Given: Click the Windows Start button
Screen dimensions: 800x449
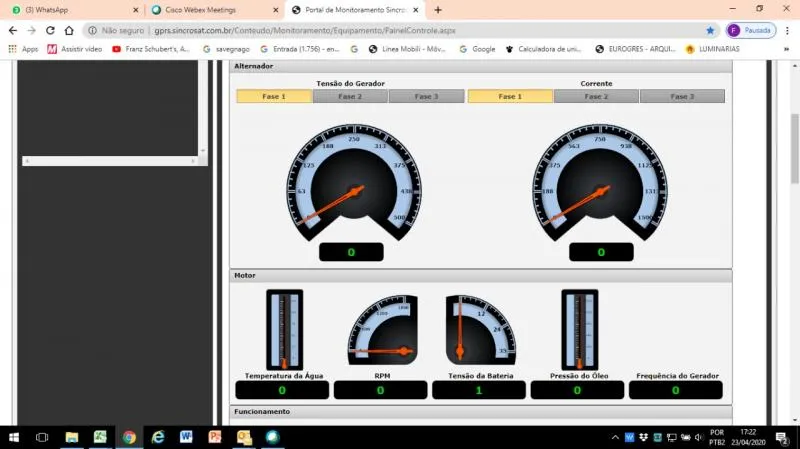Looking at the screenshot, I should click(x=14, y=437).
